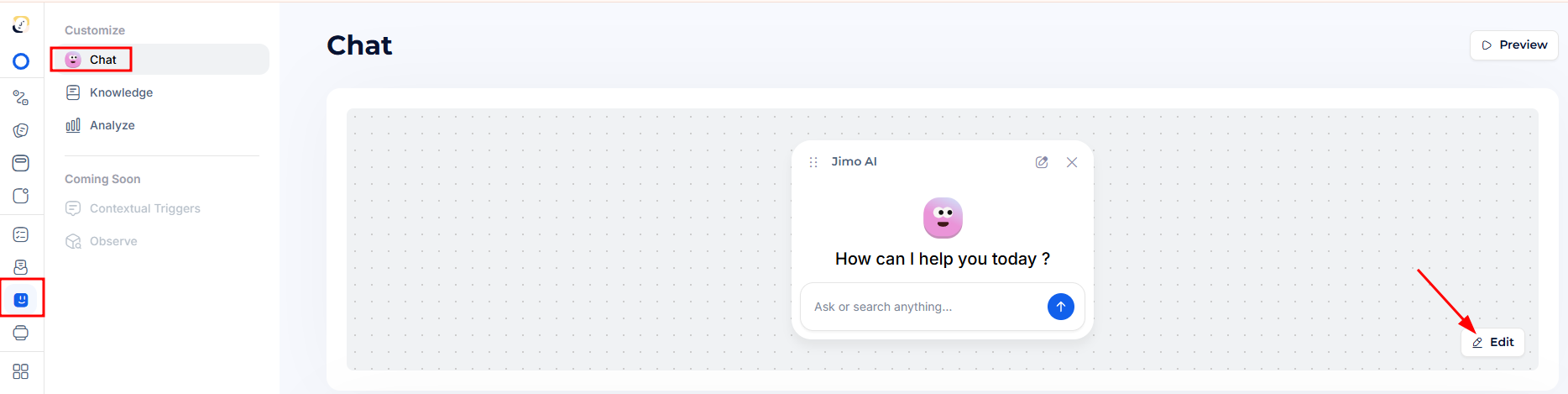The width and height of the screenshot is (1568, 394).
Task: Start a new chat in Jimo AI widget
Action: click(1042, 162)
